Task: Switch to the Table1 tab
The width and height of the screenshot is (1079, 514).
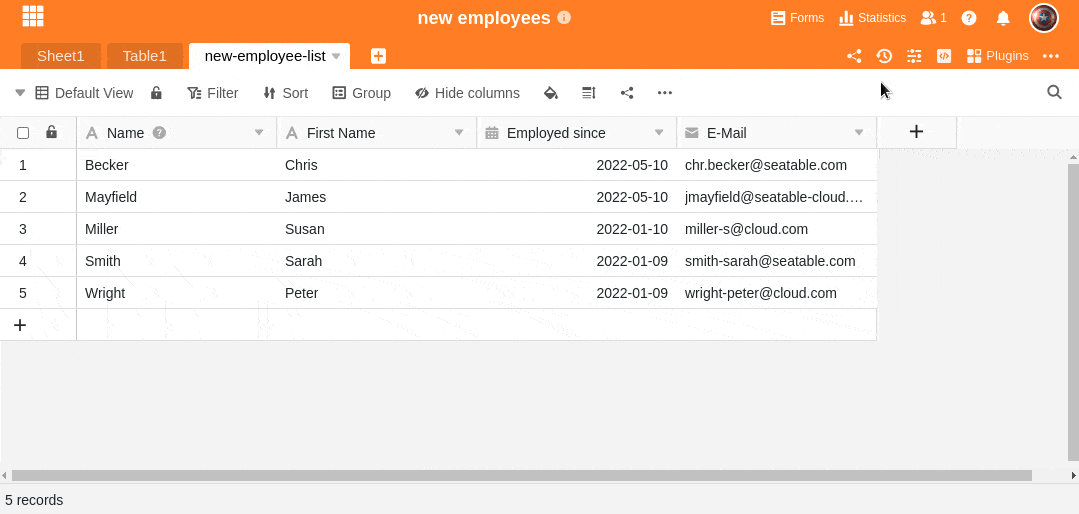Action: pyautogui.click(x=144, y=56)
